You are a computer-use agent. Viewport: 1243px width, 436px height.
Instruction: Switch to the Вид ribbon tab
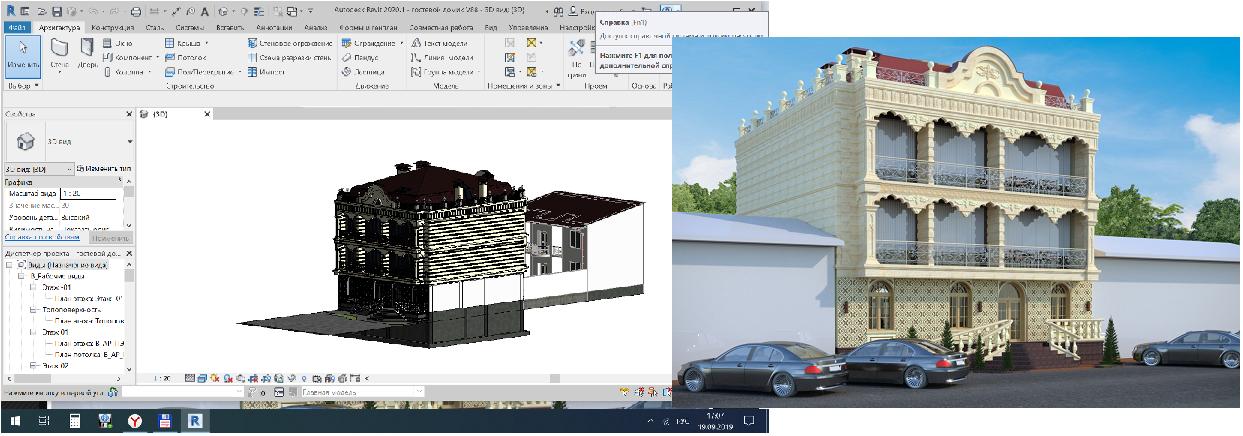tap(491, 28)
